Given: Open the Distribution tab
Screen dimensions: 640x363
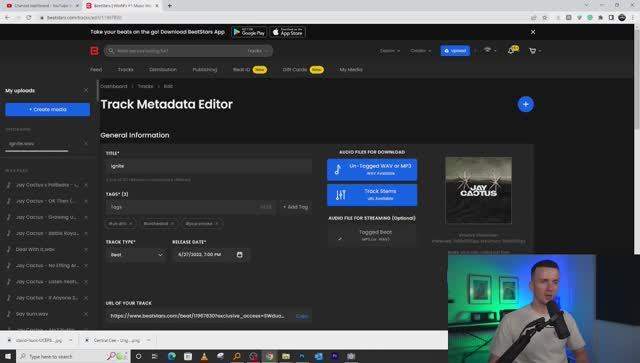Looking at the screenshot, I should click(x=163, y=69).
